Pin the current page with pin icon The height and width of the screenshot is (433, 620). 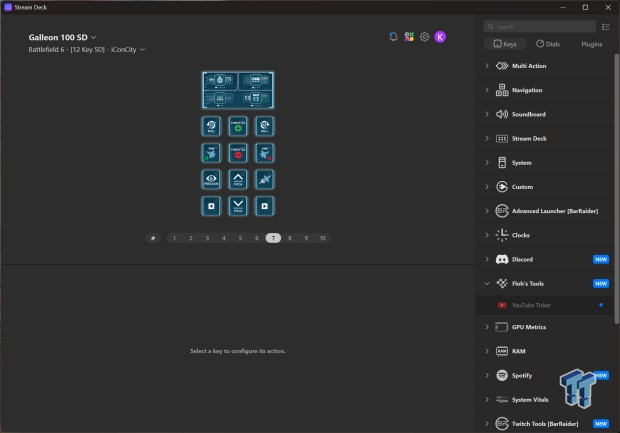[x=152, y=238]
